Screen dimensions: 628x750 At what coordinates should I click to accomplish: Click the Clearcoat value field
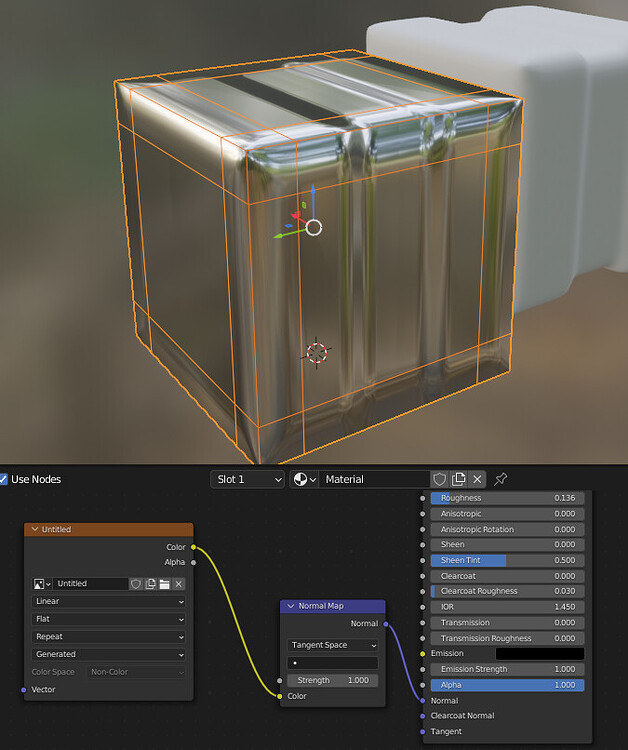[x=507, y=576]
